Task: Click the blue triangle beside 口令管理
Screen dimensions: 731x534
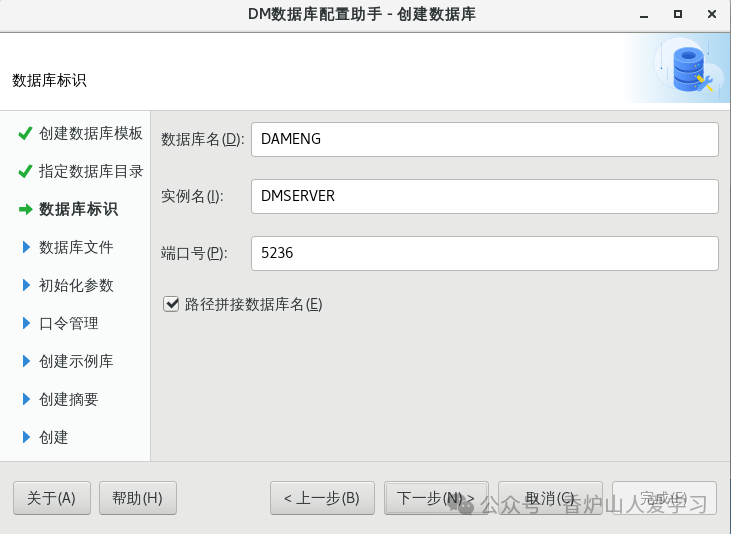Action: pyautogui.click(x=26, y=323)
